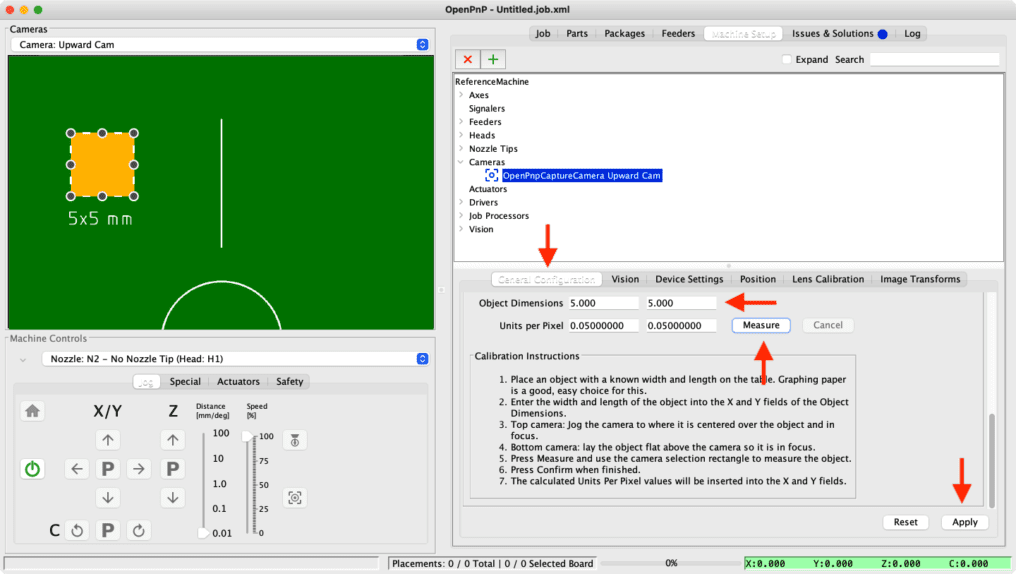Expand the Drivers tree node

tap(461, 202)
